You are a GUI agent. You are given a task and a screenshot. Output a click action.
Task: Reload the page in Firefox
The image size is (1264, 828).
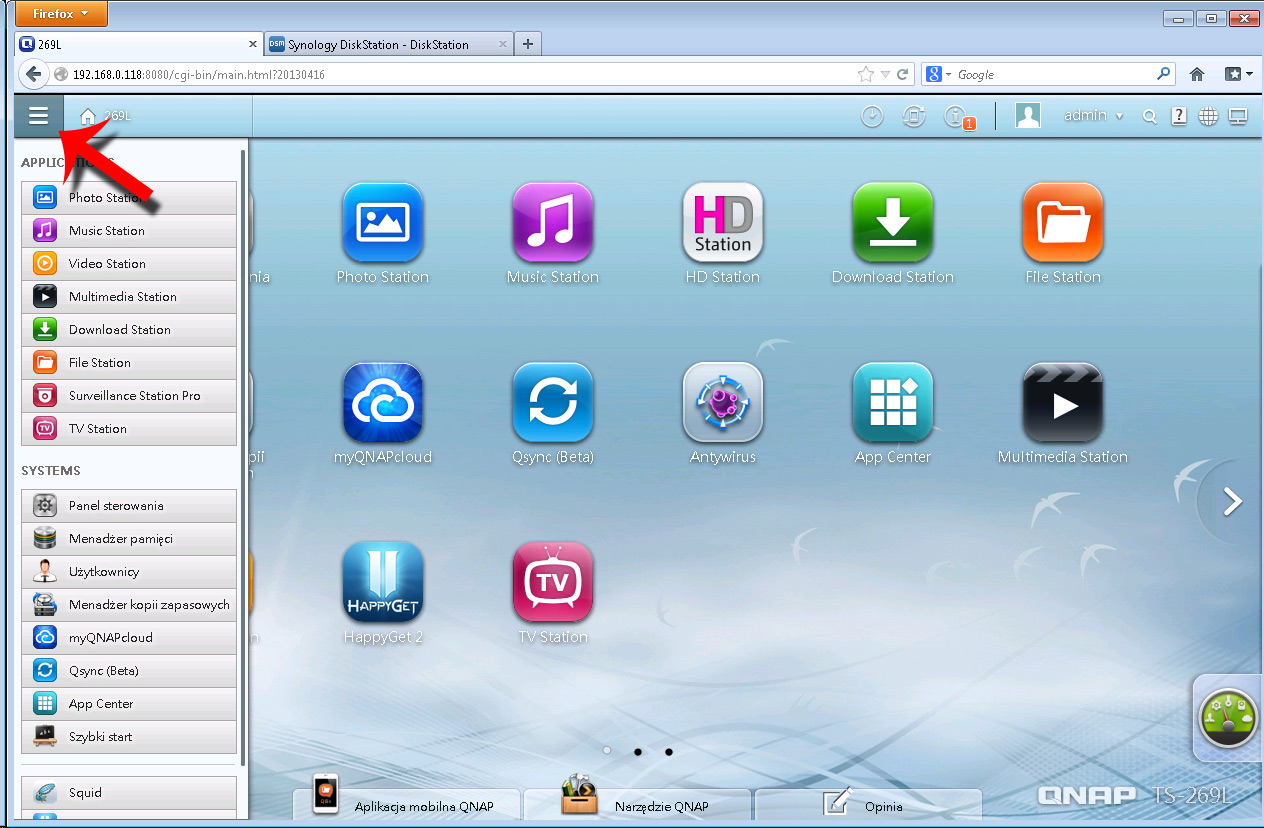coord(903,74)
